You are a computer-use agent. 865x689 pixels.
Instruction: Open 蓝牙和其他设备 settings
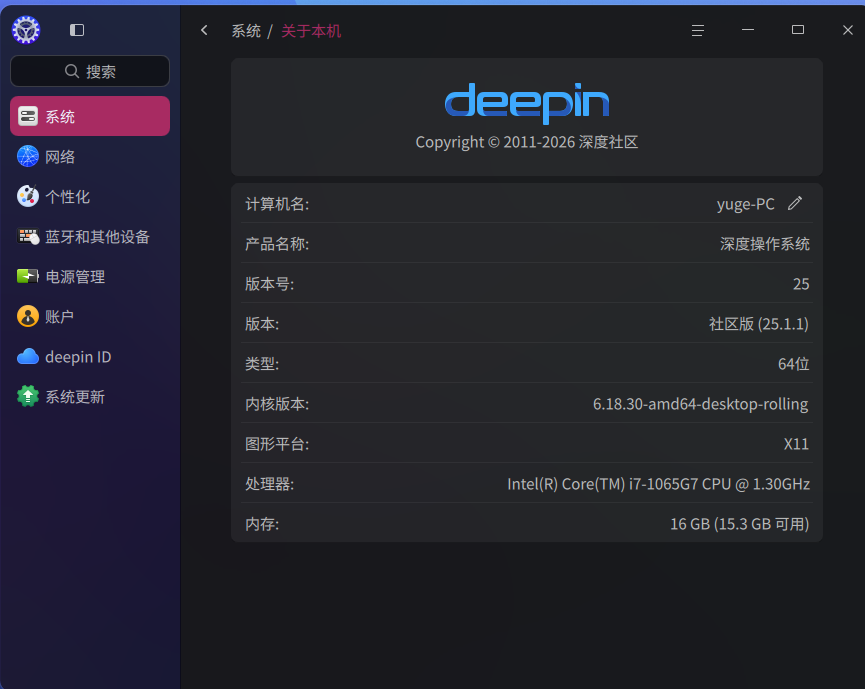pos(90,237)
